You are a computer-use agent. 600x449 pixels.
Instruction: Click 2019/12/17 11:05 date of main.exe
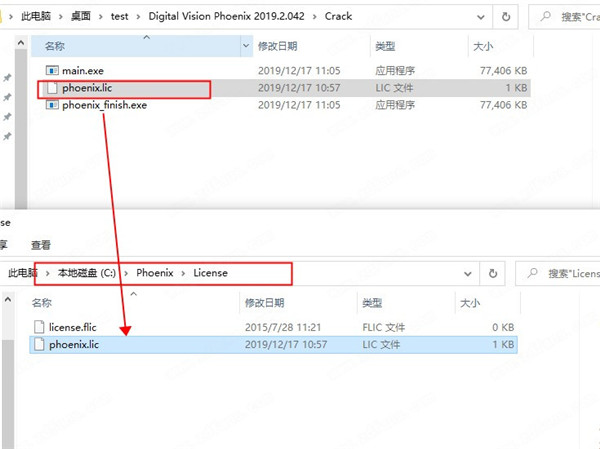pyautogui.click(x=299, y=71)
